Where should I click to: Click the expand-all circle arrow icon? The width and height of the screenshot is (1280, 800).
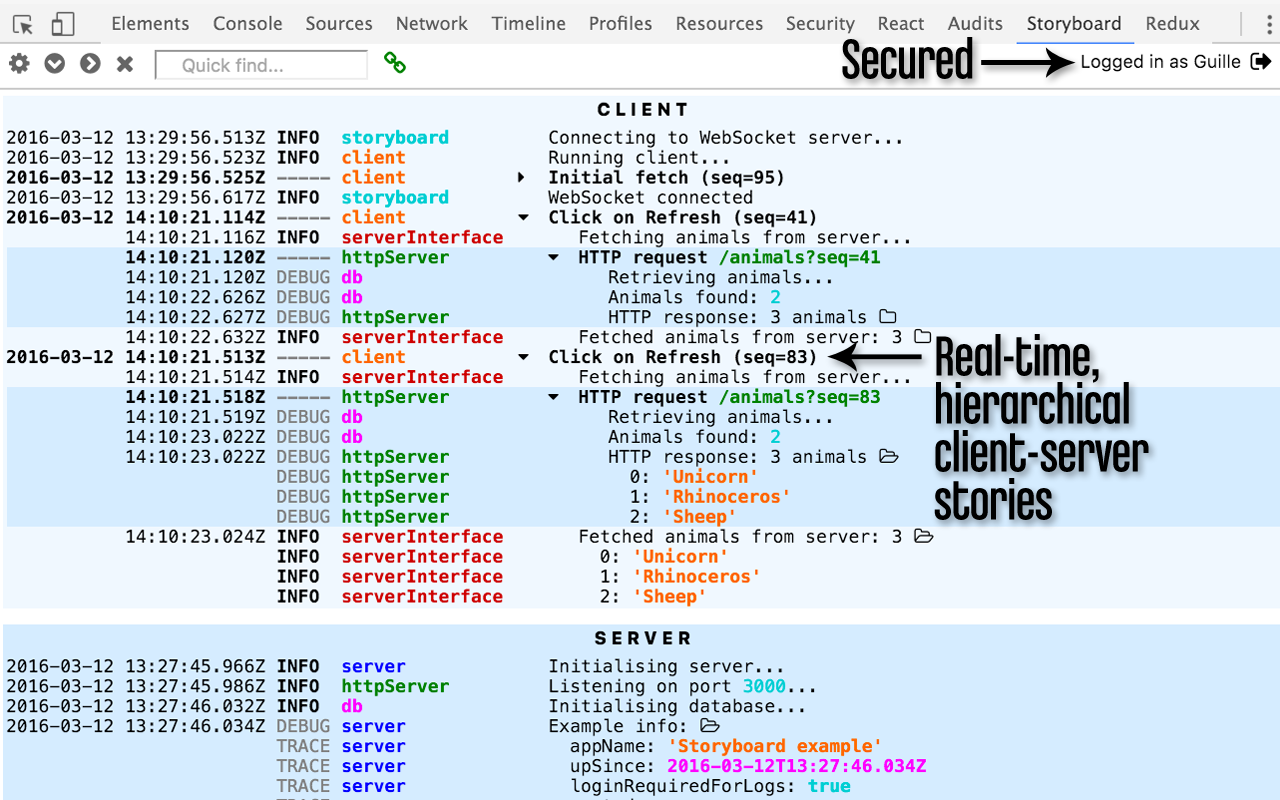[89, 63]
